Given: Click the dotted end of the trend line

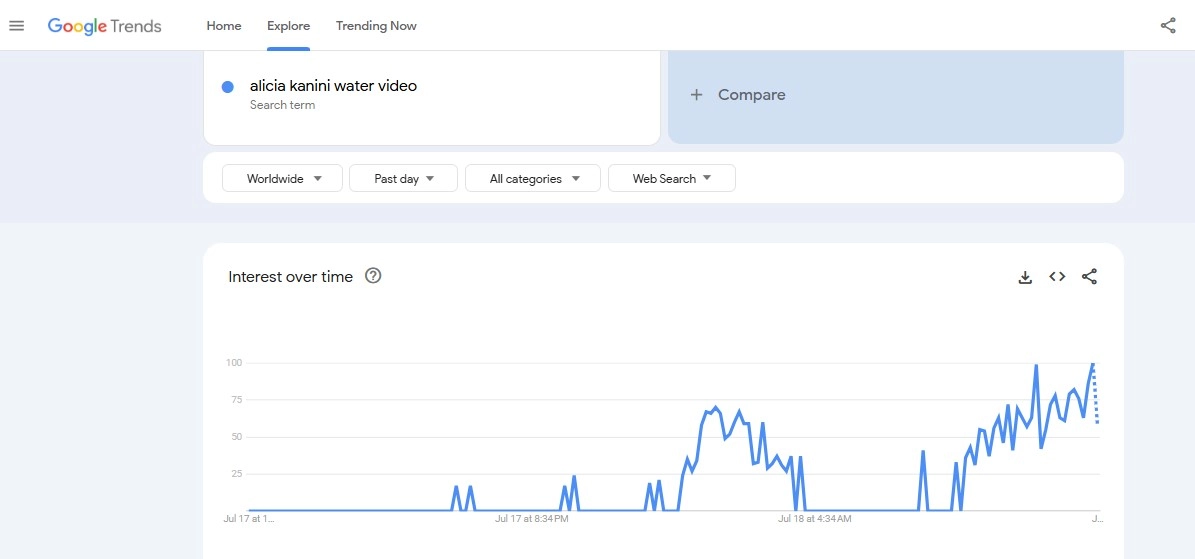Looking at the screenshot, I should pyautogui.click(x=1096, y=400).
